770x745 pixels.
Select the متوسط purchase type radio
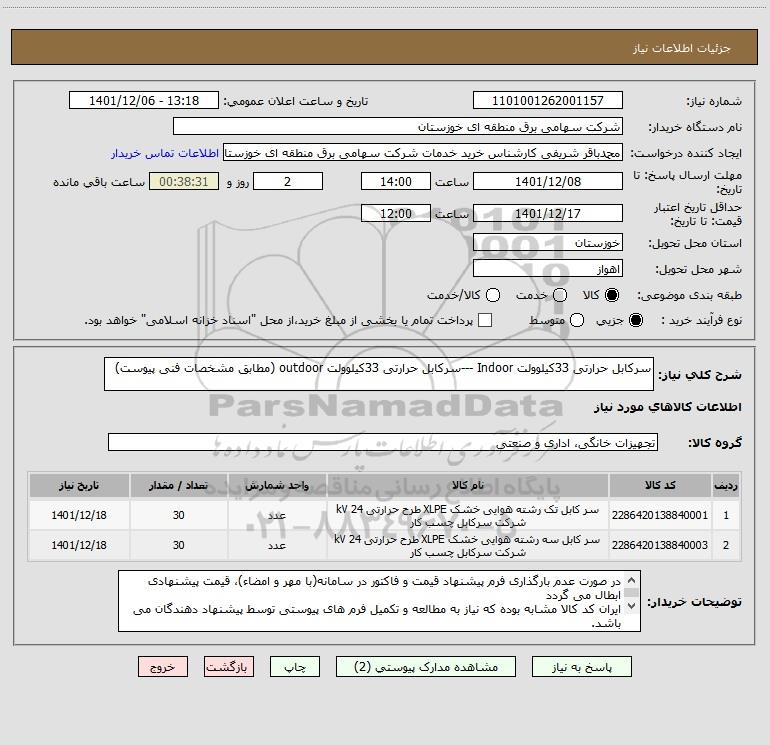577,320
